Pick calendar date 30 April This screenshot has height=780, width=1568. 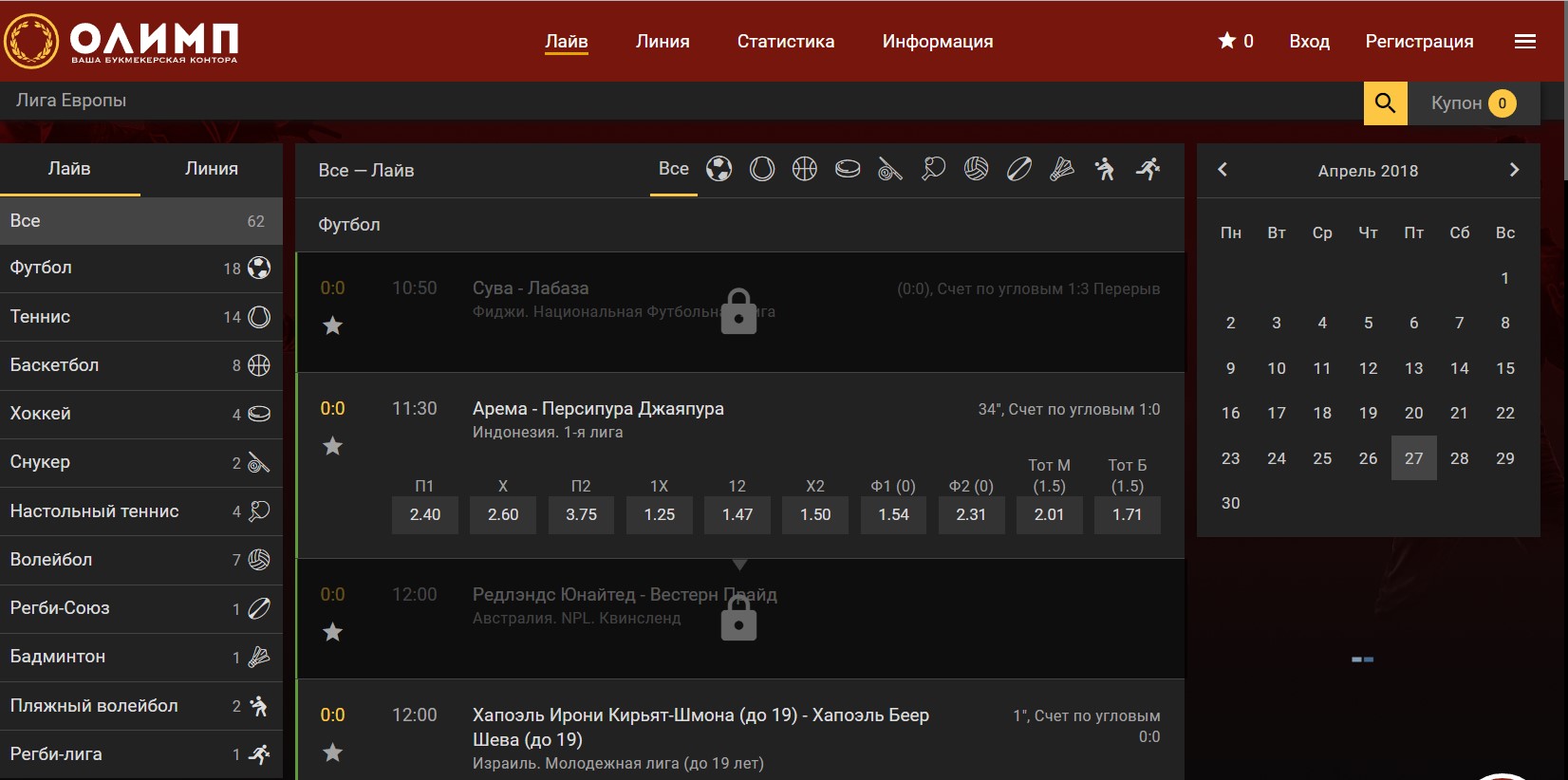pos(1231,503)
